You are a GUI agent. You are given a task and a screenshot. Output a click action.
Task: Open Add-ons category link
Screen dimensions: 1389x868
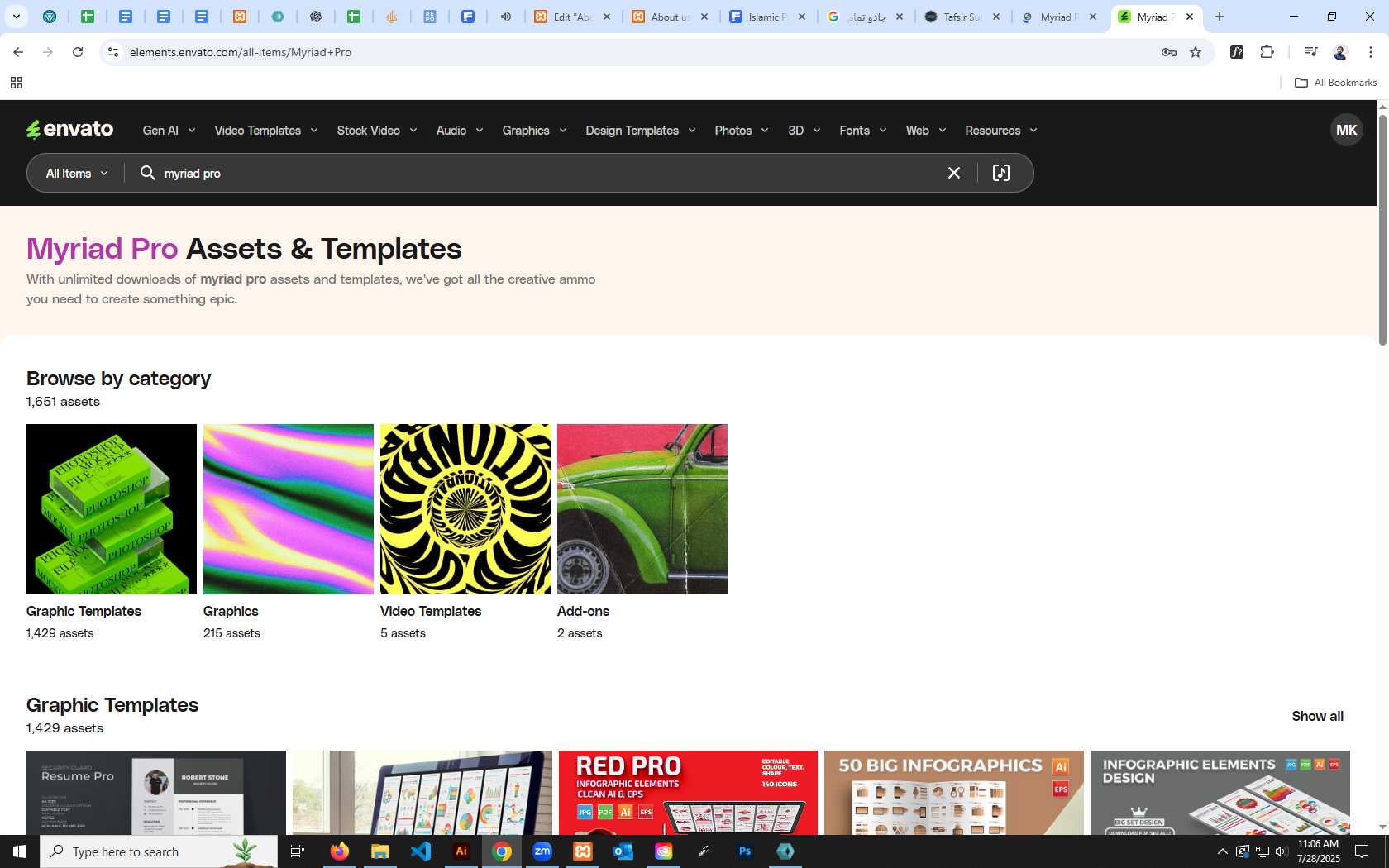583,611
